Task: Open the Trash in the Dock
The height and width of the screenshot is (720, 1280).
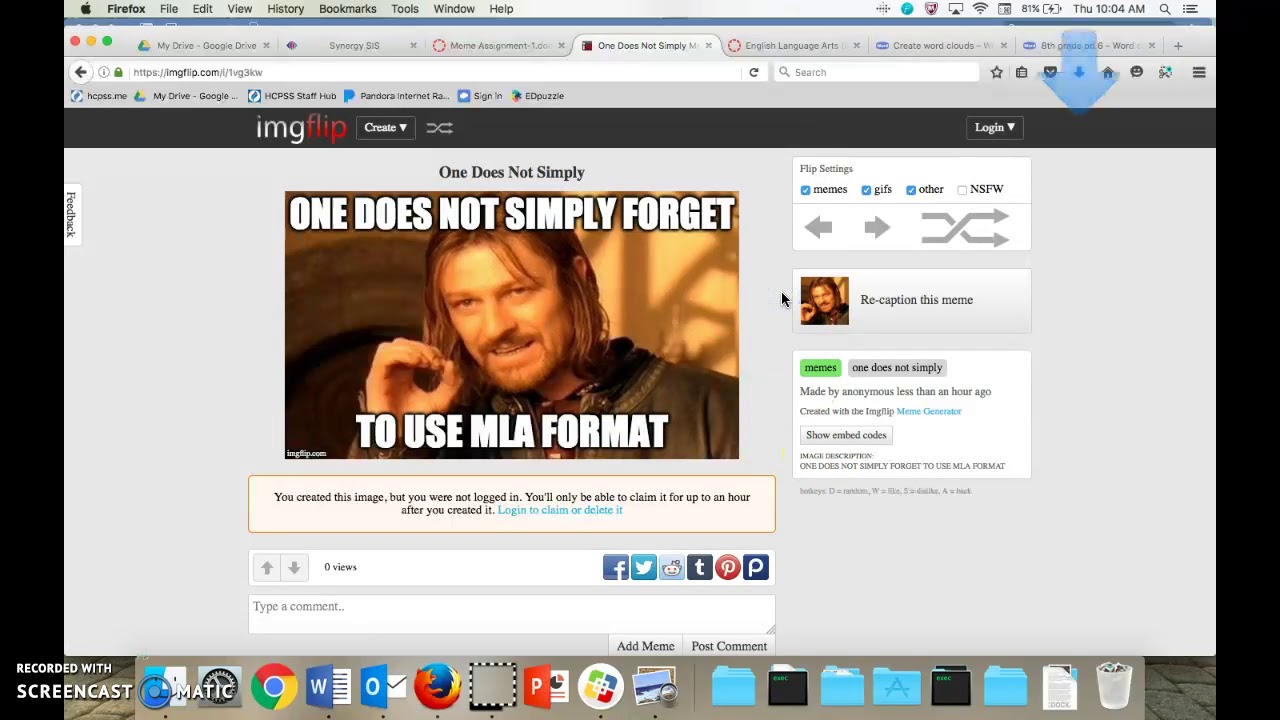Action: [x=1114, y=686]
